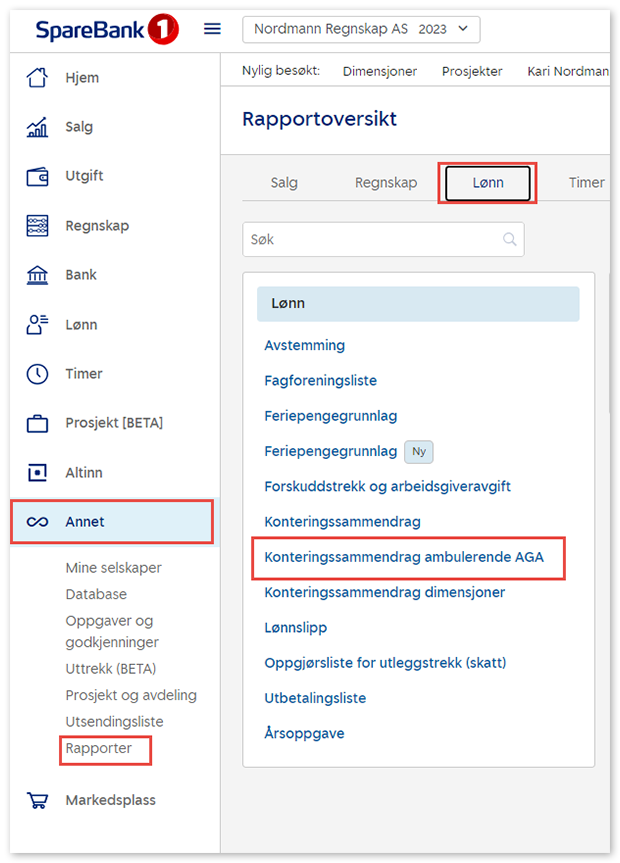Collapse the Lønn report group header
The width and height of the screenshot is (620, 863).
tap(417, 304)
